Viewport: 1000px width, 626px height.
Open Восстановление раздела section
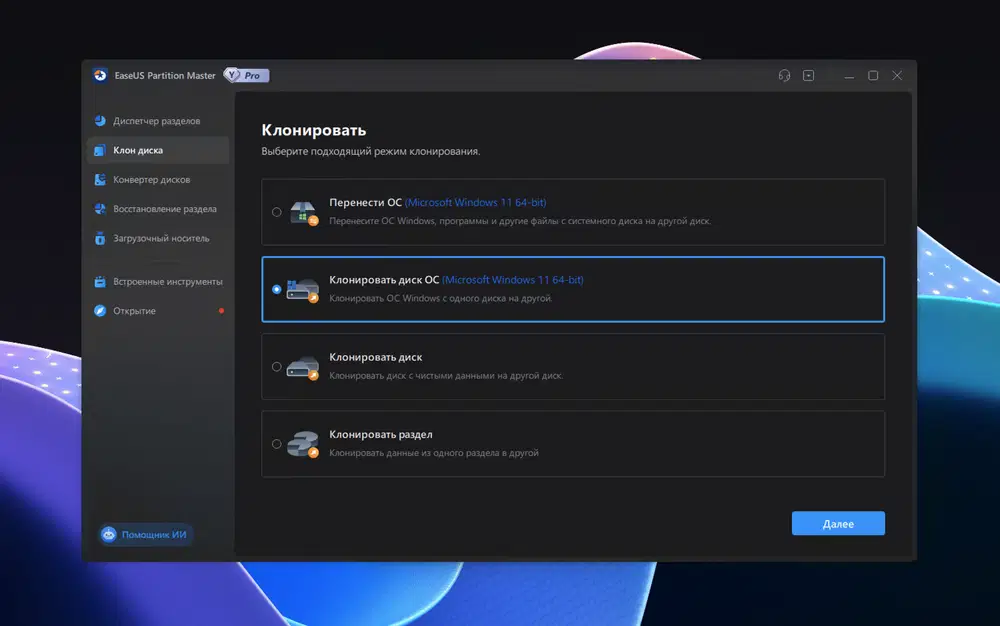[158, 209]
